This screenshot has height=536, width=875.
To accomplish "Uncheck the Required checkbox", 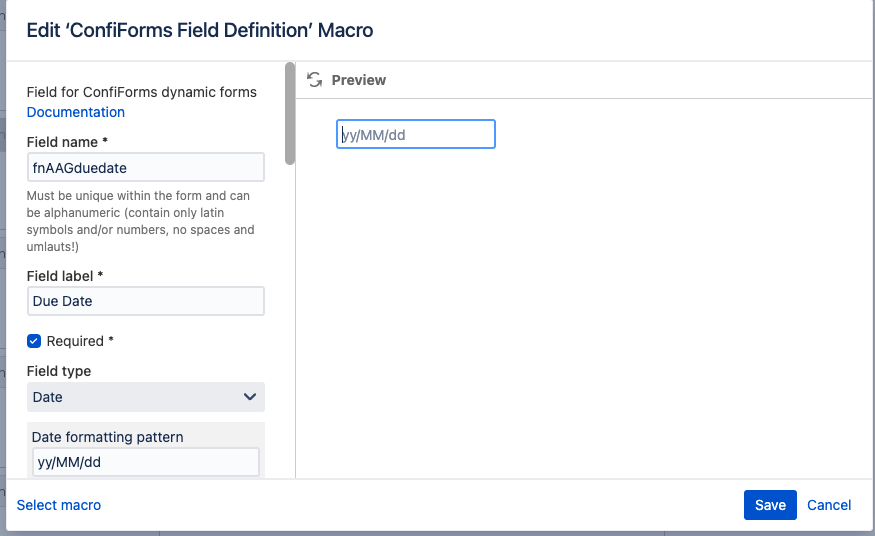I will [34, 341].
